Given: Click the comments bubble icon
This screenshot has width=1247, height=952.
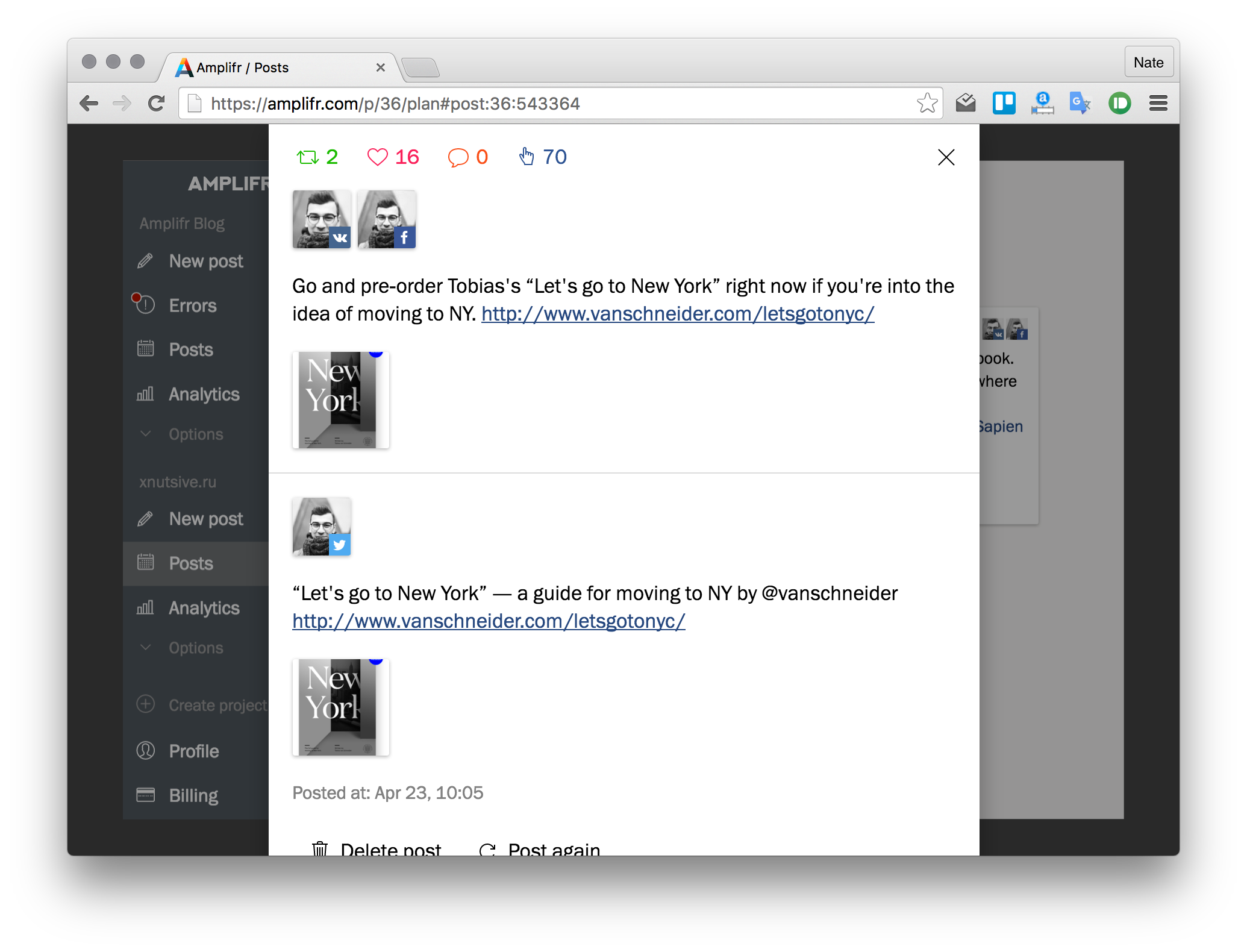Looking at the screenshot, I should (x=458, y=158).
